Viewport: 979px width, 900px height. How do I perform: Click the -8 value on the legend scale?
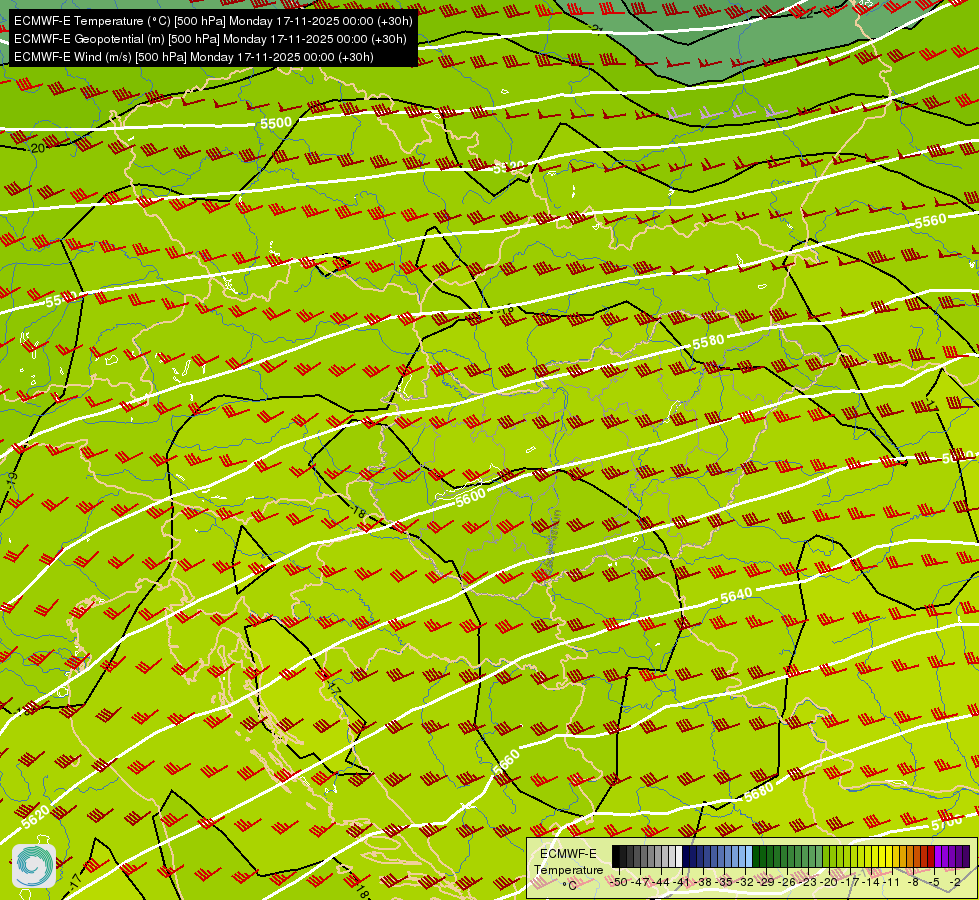pyautogui.click(x=915, y=882)
